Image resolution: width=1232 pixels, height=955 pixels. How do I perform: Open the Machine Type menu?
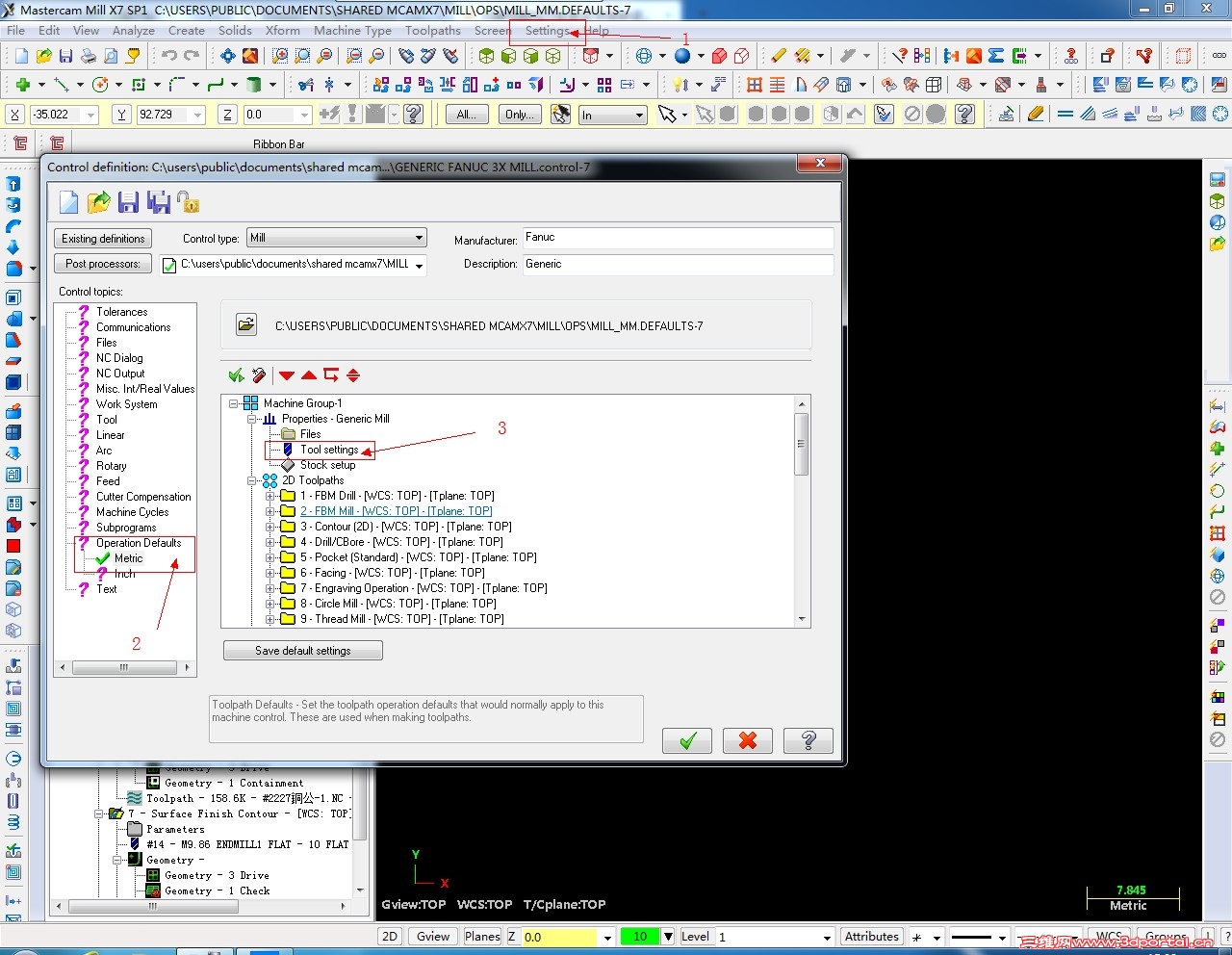[352, 31]
